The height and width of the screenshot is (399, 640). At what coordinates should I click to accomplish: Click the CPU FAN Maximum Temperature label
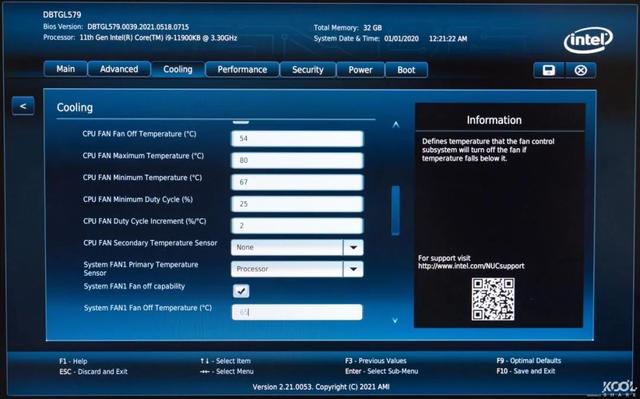[x=143, y=156]
